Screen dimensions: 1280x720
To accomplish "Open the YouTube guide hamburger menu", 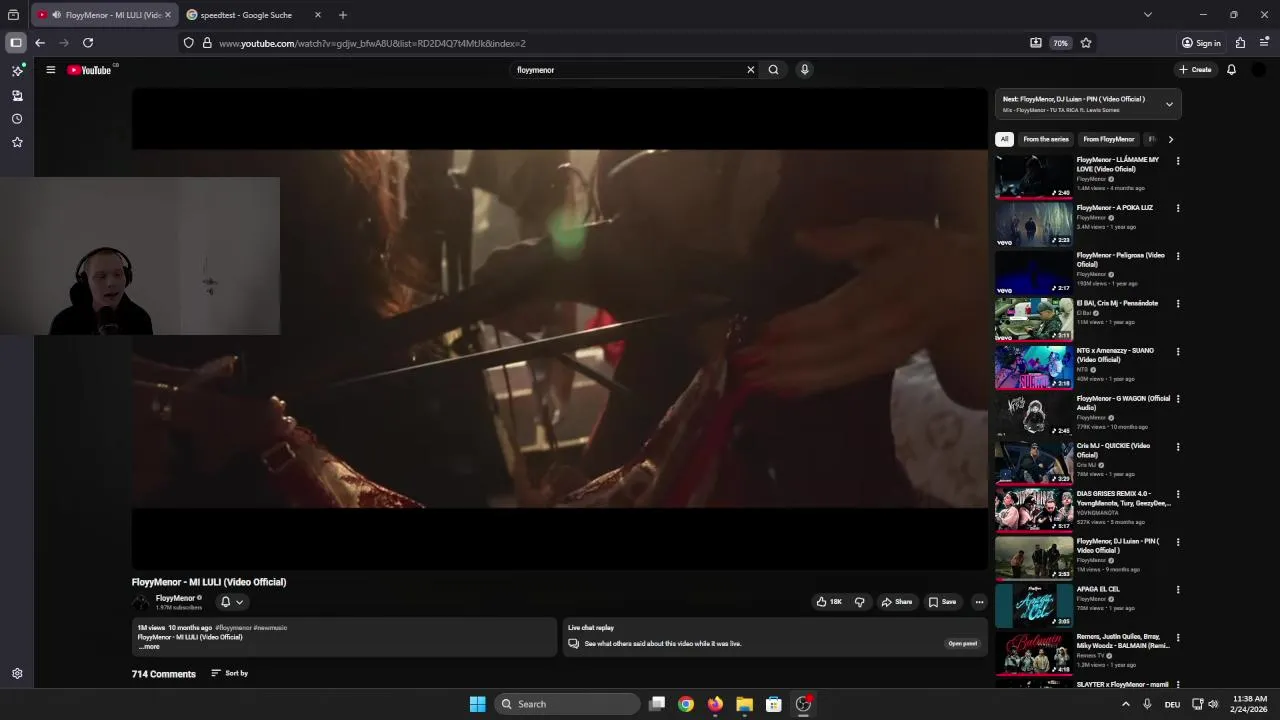I will [x=50, y=70].
